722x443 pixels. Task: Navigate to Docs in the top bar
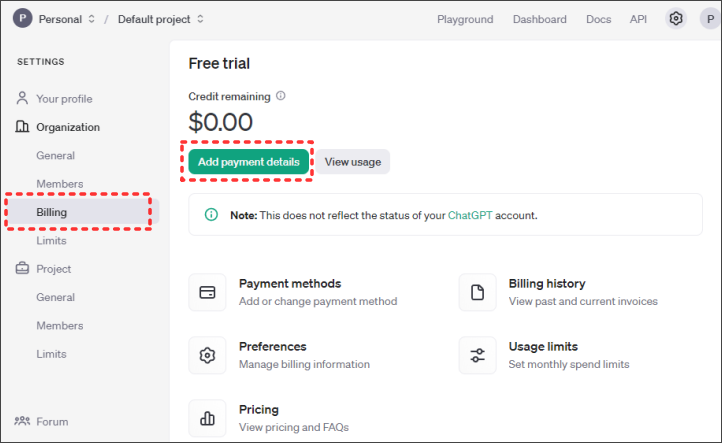(598, 19)
